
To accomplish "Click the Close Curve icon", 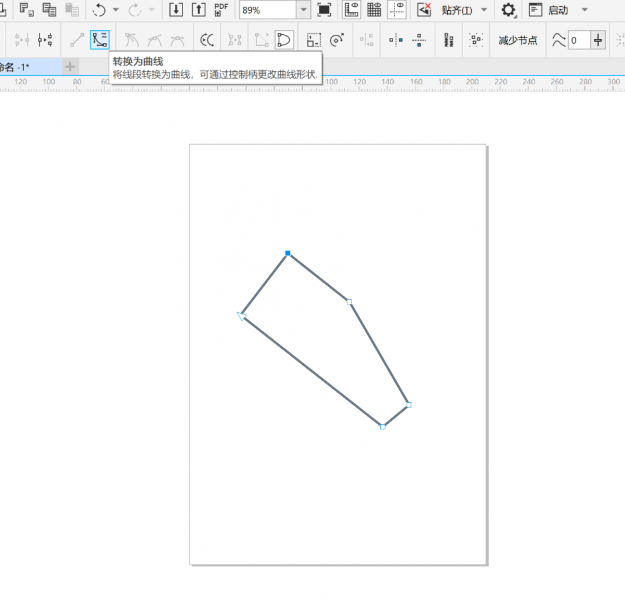I will (284, 40).
